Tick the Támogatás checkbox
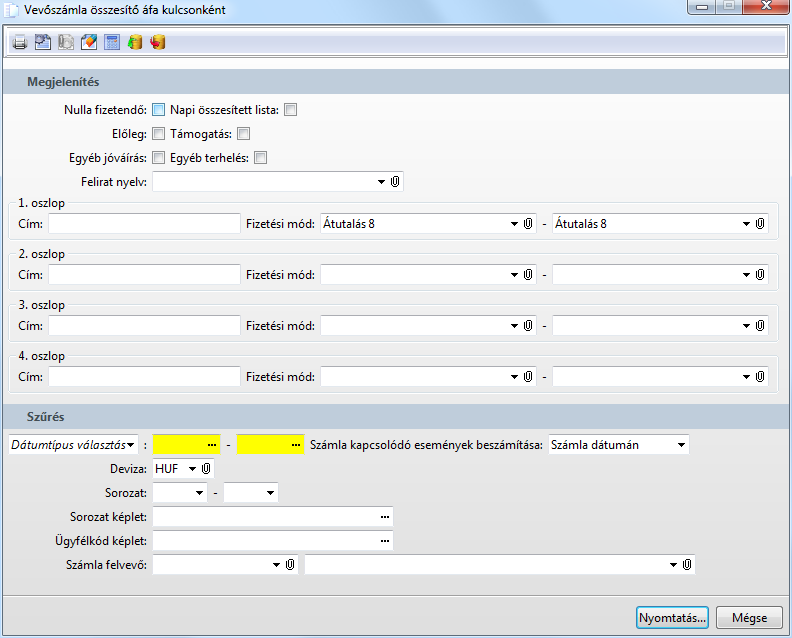Image resolution: width=792 pixels, height=638 pixels. [243, 134]
